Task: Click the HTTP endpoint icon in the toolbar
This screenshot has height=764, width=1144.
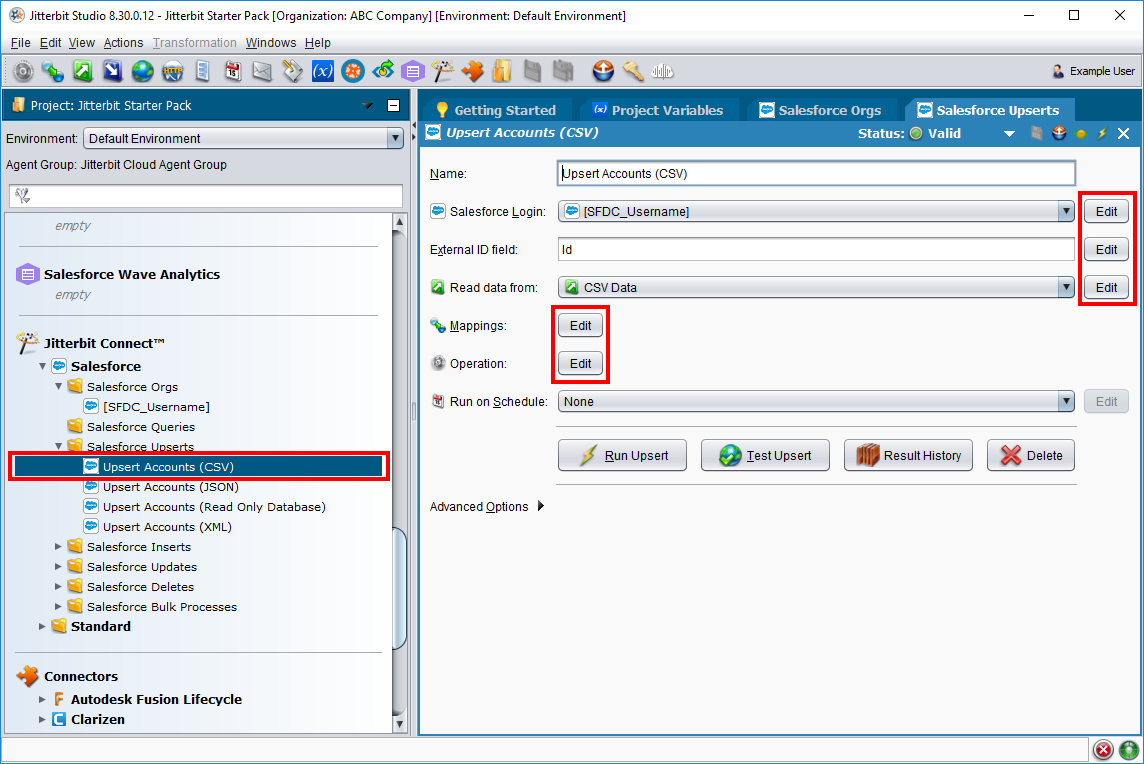Action: [x=173, y=71]
